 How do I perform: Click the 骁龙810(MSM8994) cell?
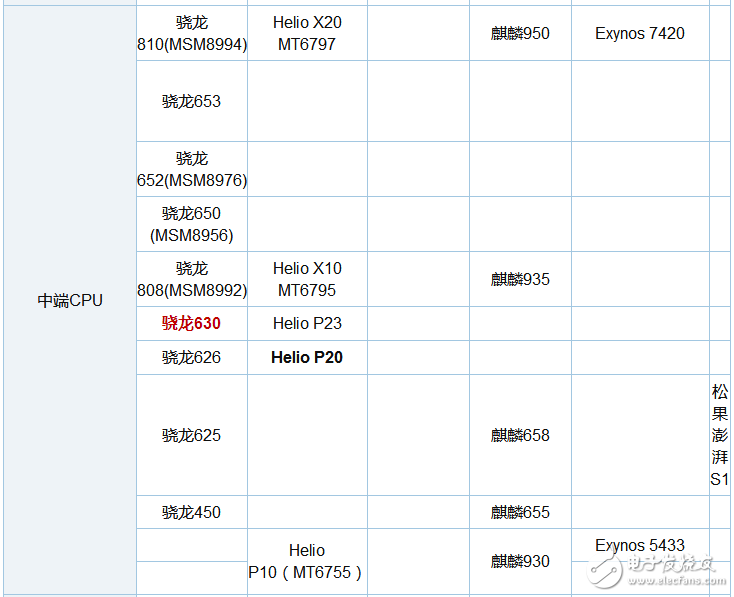tap(191, 33)
